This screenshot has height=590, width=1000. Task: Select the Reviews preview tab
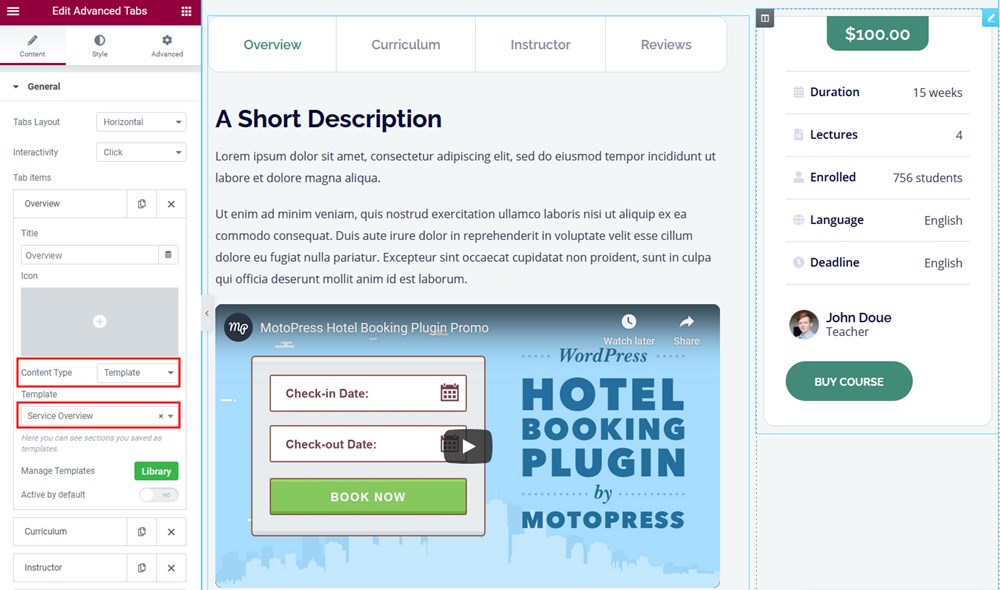click(666, 45)
